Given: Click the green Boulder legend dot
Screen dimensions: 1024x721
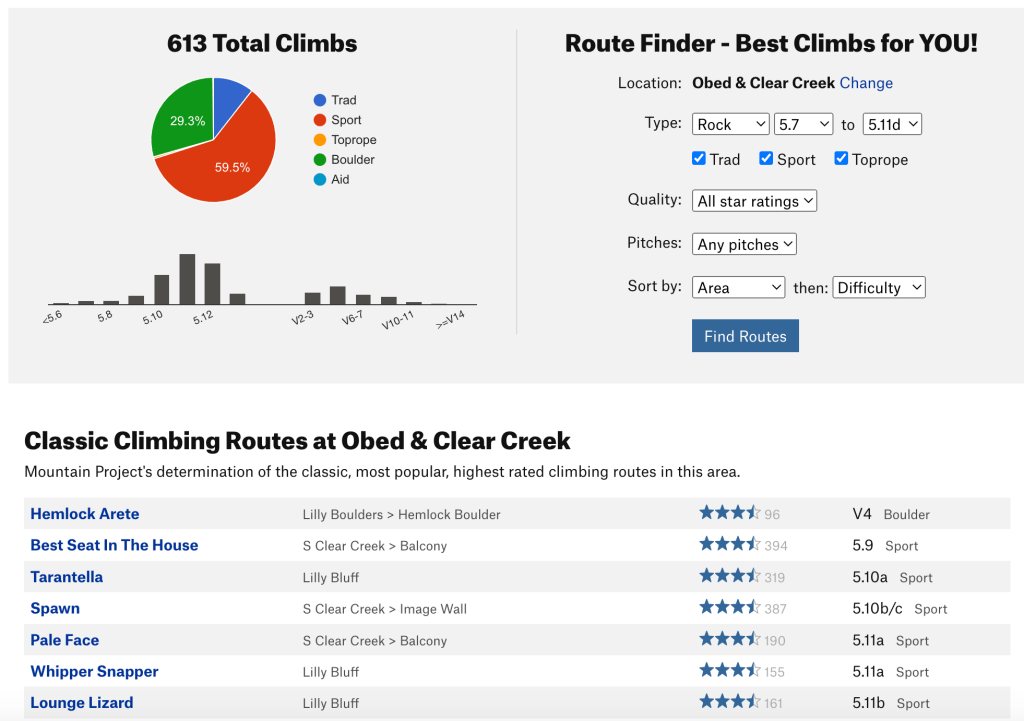Looking at the screenshot, I should [320, 160].
